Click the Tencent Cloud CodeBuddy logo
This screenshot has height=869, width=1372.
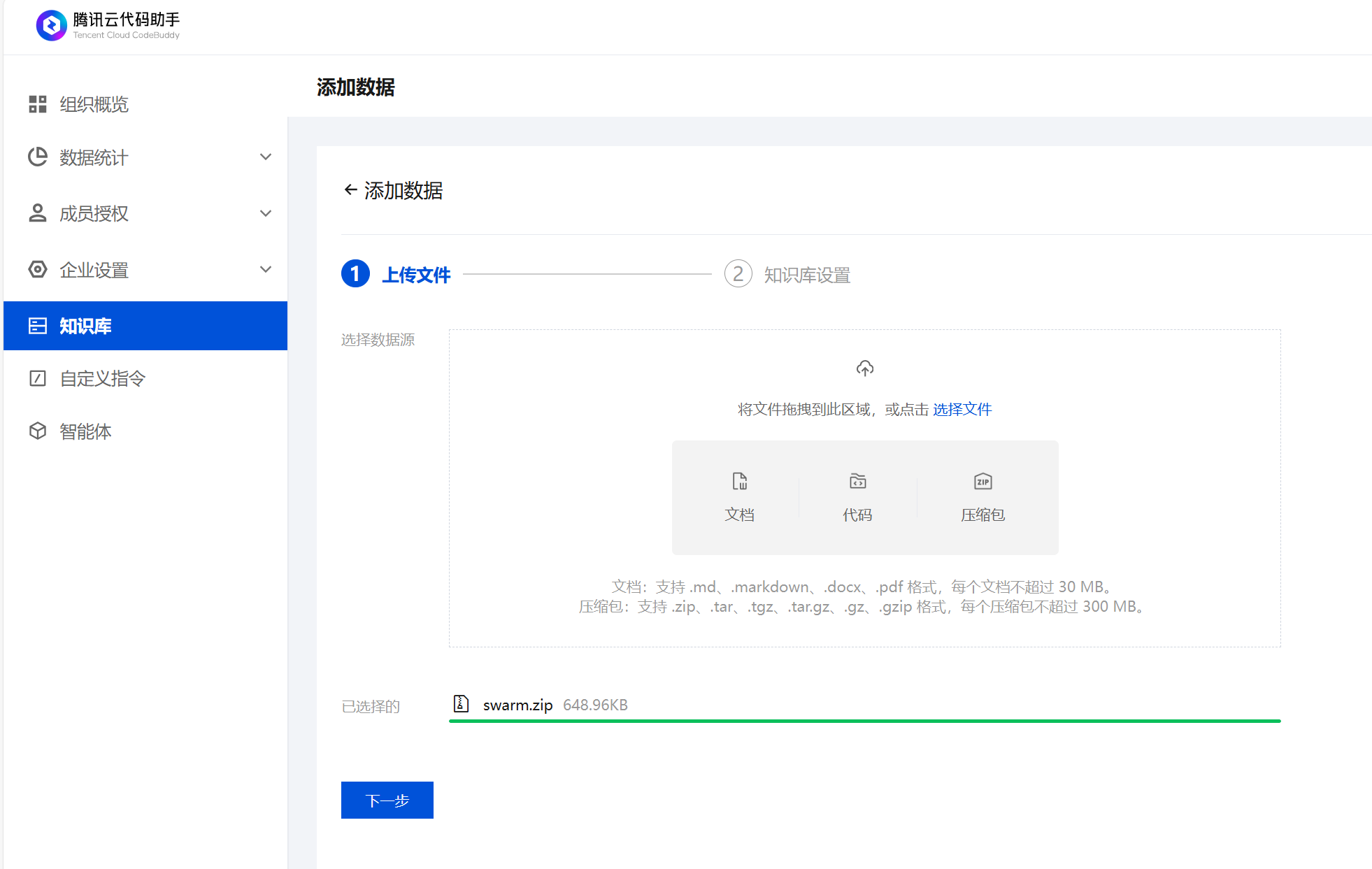tap(52, 25)
